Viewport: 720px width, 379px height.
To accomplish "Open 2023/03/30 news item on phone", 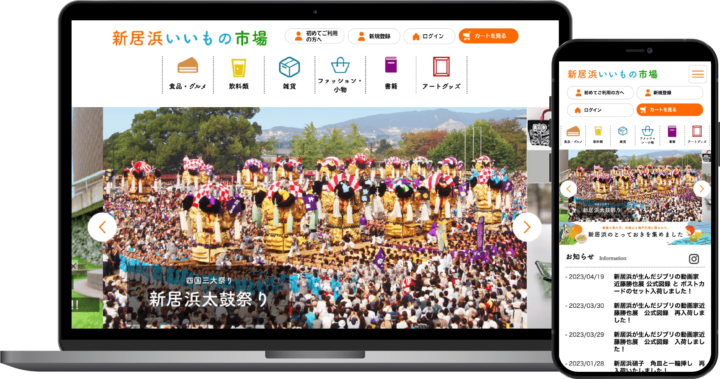I will coord(635,312).
